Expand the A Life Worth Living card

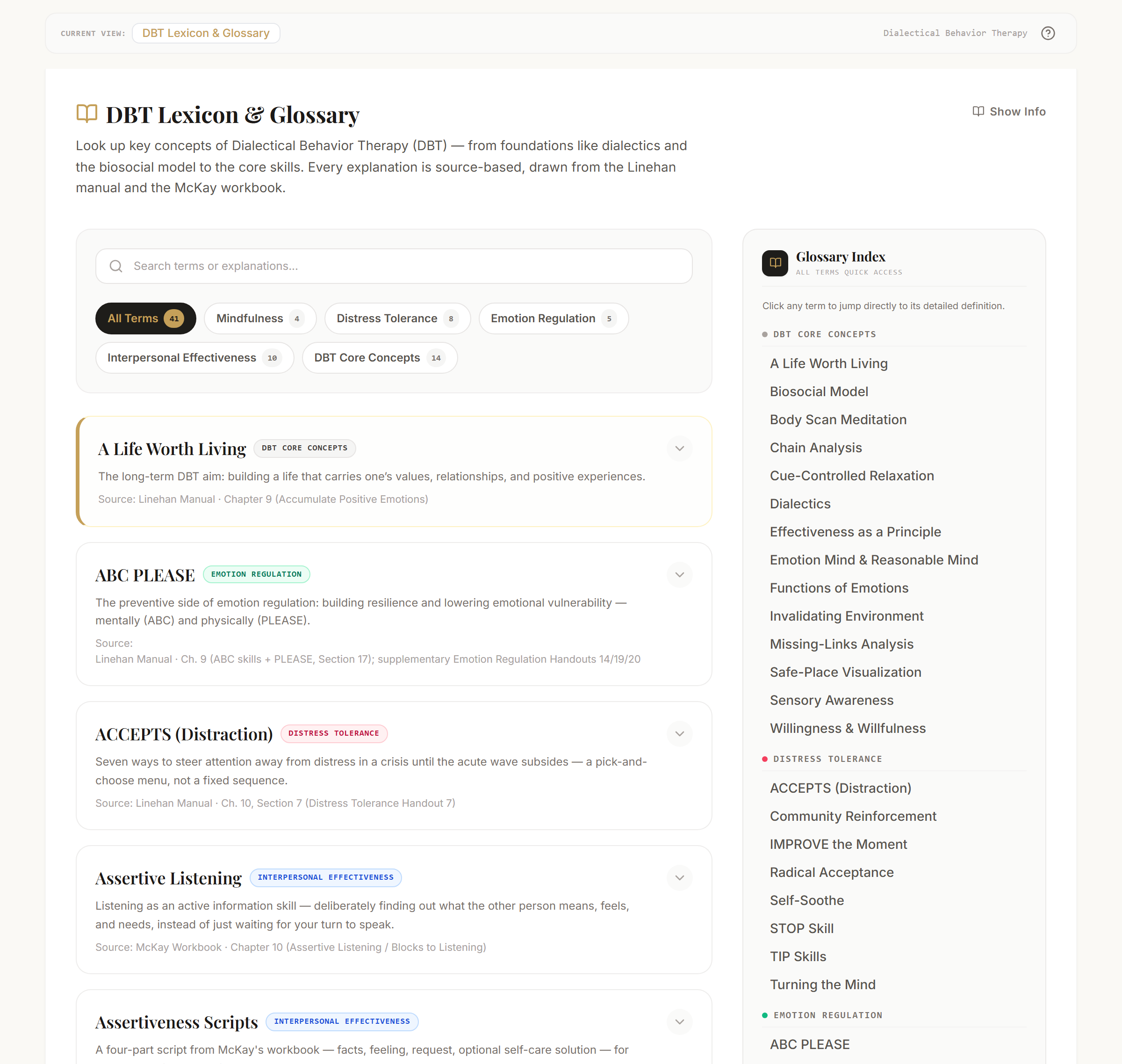(679, 449)
